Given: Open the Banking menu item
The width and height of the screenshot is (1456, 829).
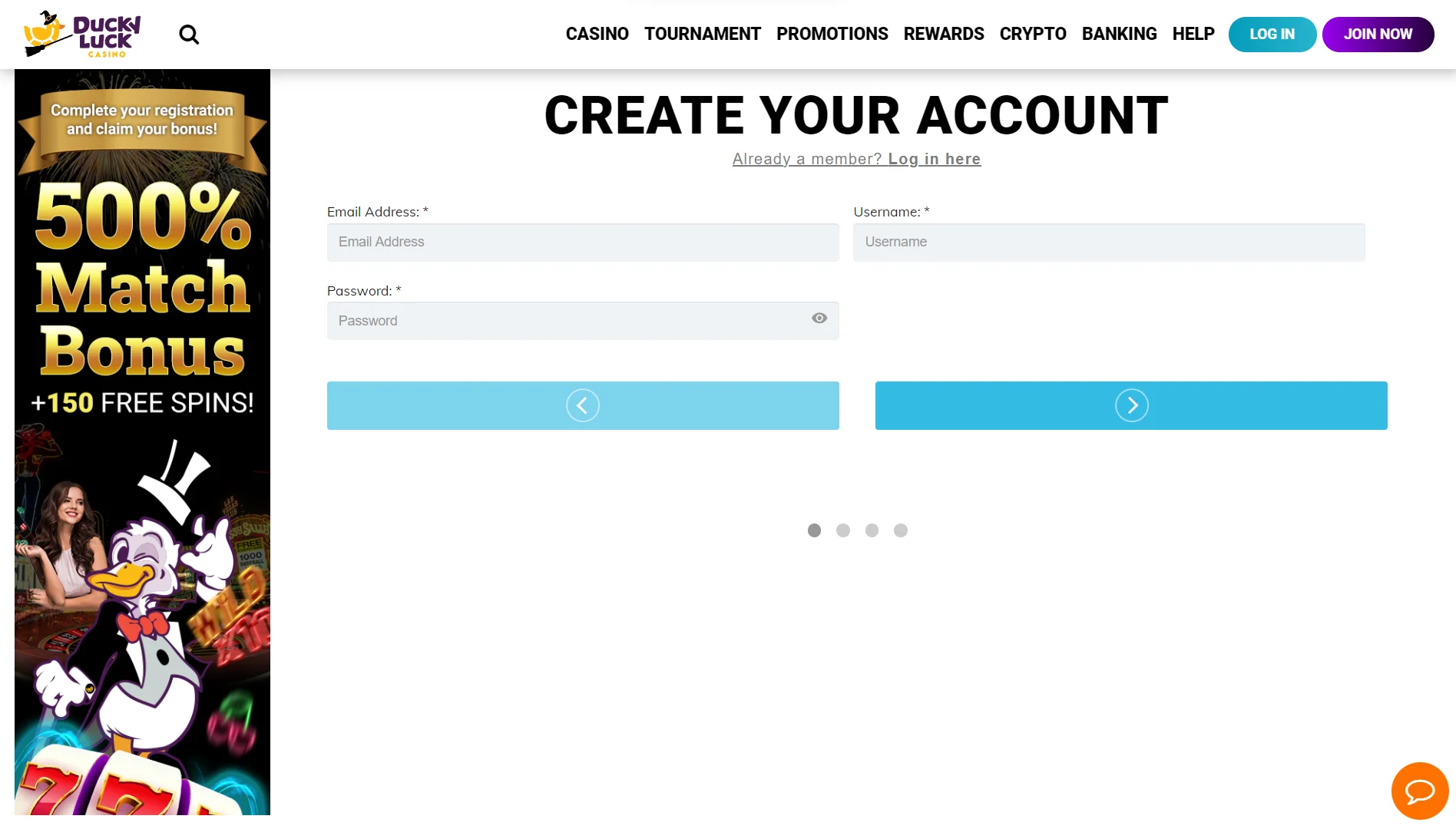Looking at the screenshot, I should [x=1119, y=35].
